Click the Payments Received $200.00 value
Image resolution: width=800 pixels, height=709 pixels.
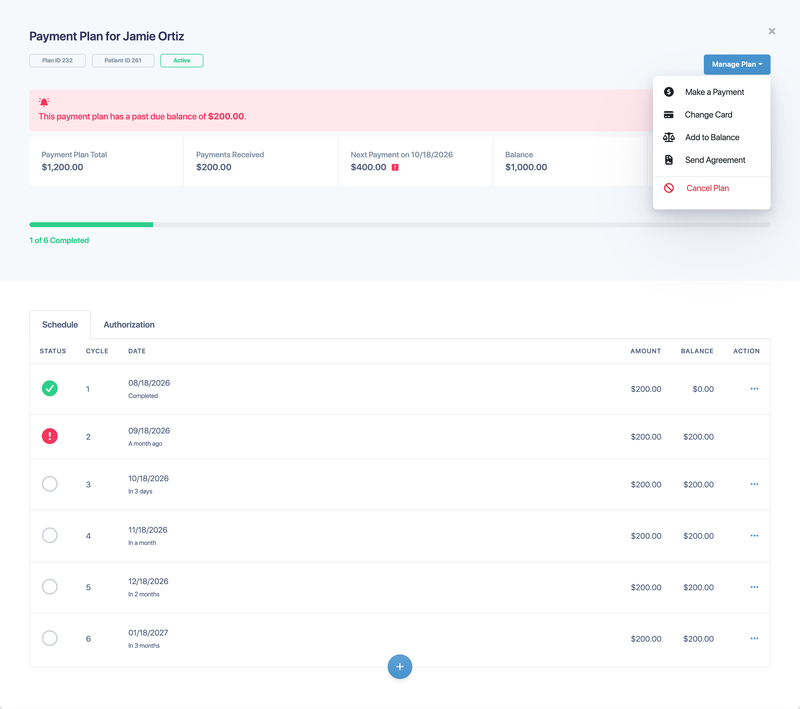[x=214, y=167]
